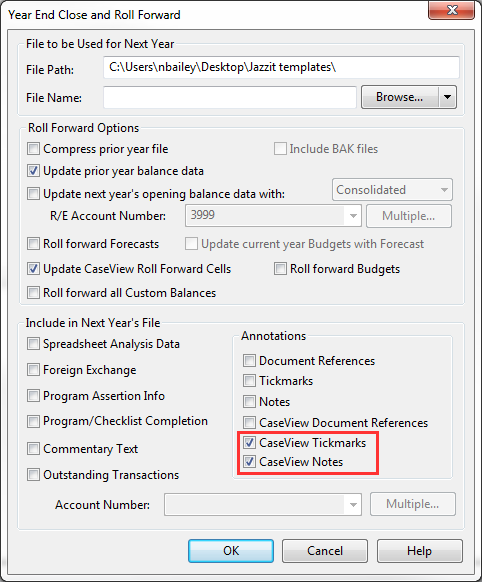The height and width of the screenshot is (582, 482).
Task: Expand the Consolidated dropdown
Action: point(392,190)
